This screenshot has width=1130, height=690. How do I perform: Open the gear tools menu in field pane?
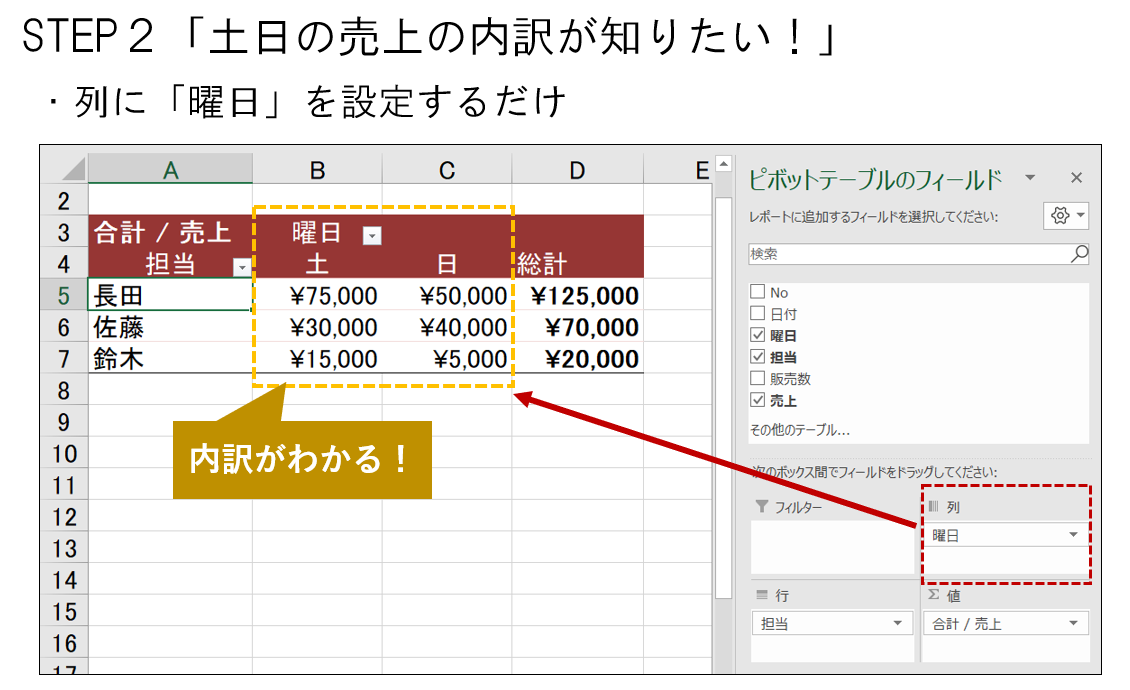coord(1067,216)
